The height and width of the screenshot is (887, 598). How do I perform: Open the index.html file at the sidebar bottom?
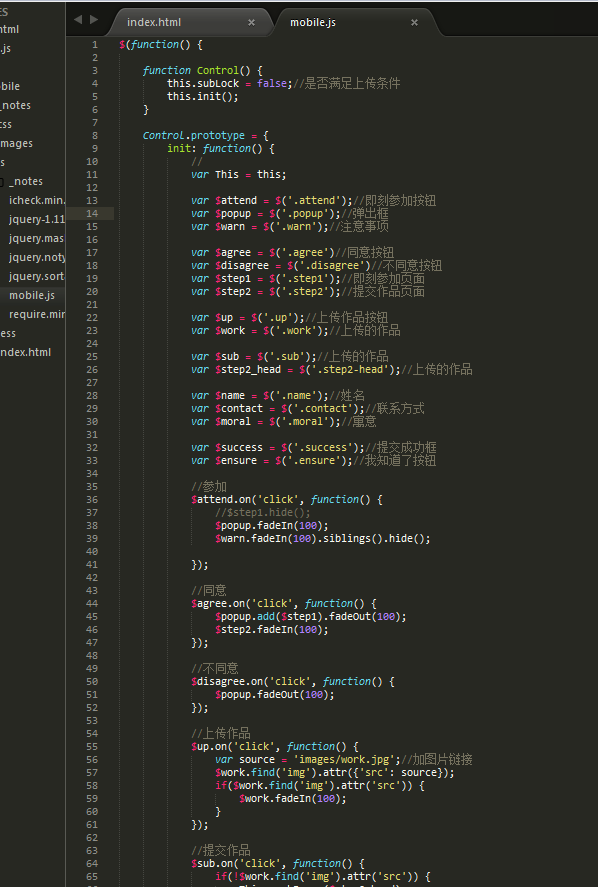25,352
